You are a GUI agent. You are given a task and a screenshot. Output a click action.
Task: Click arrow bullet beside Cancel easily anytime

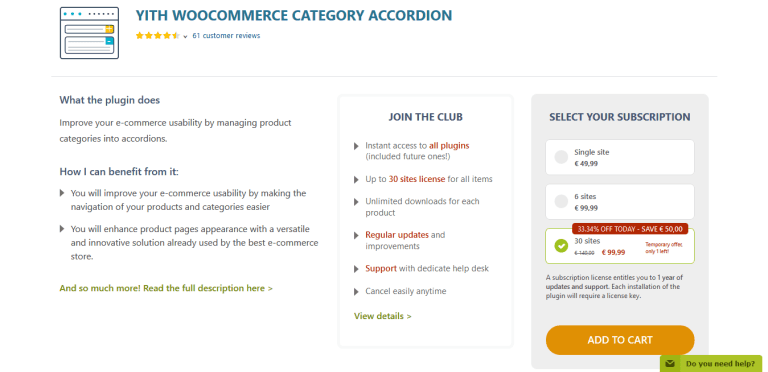coord(356,292)
